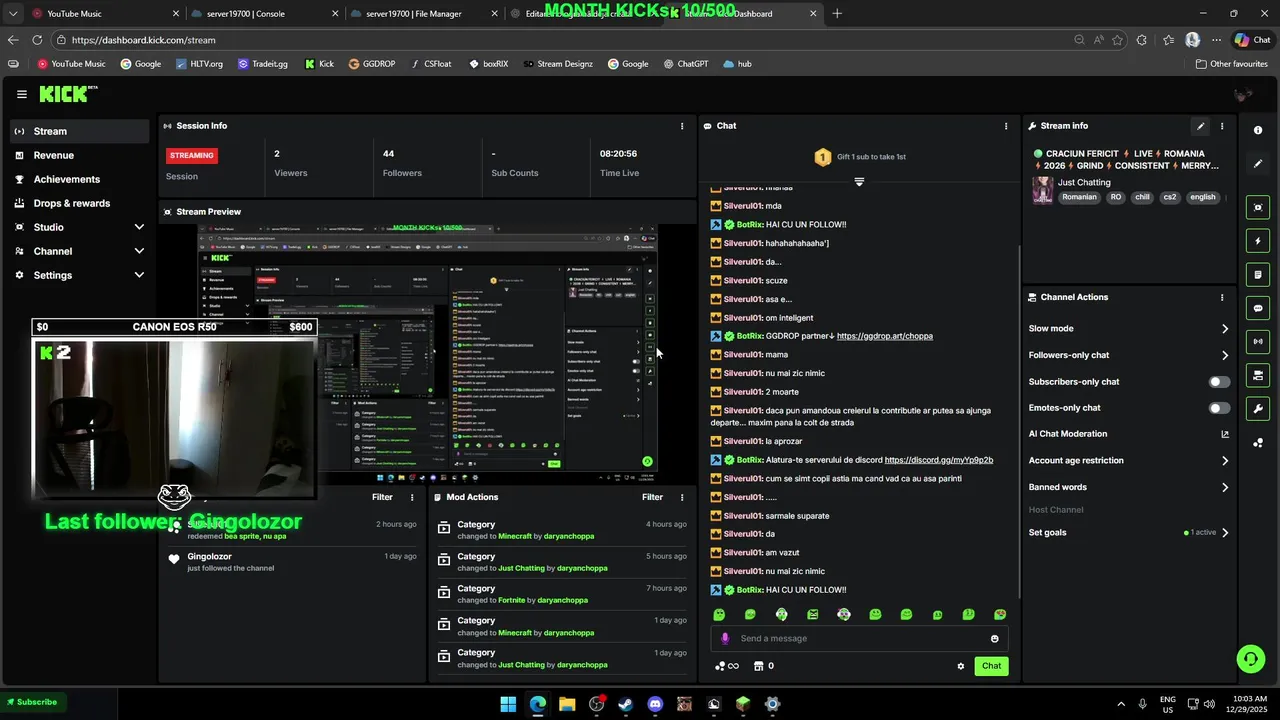Viewport: 1280px width, 720px height.
Task: Insert the first green Kick emote
Action: tap(719, 615)
